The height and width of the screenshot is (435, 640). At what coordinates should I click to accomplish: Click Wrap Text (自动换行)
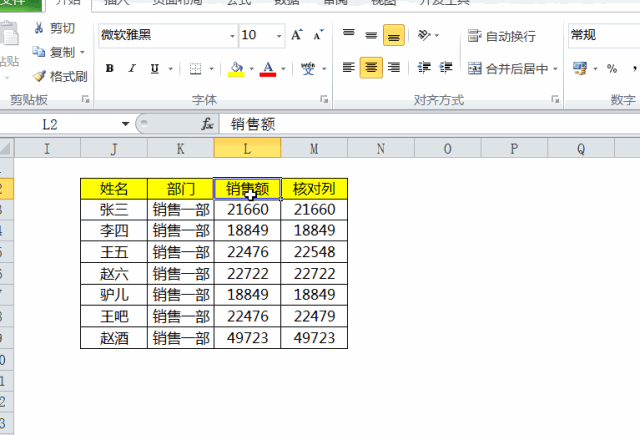coord(502,36)
